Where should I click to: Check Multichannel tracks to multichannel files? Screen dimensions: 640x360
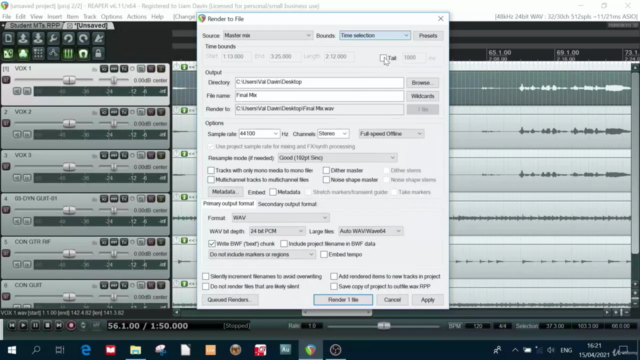point(211,180)
